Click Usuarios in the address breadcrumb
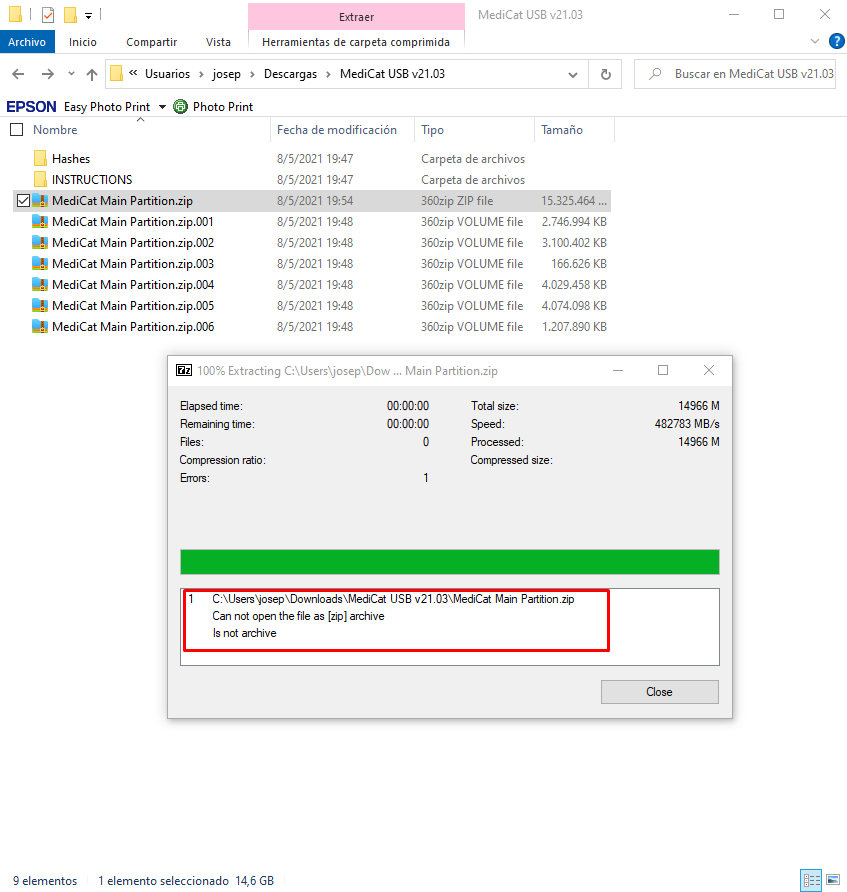The image size is (847, 892). 167,74
